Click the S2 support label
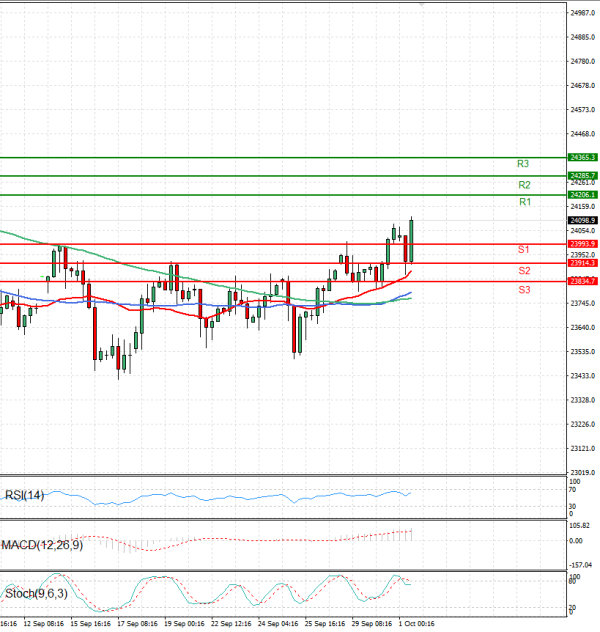This screenshot has height=632, width=600. 524,271
